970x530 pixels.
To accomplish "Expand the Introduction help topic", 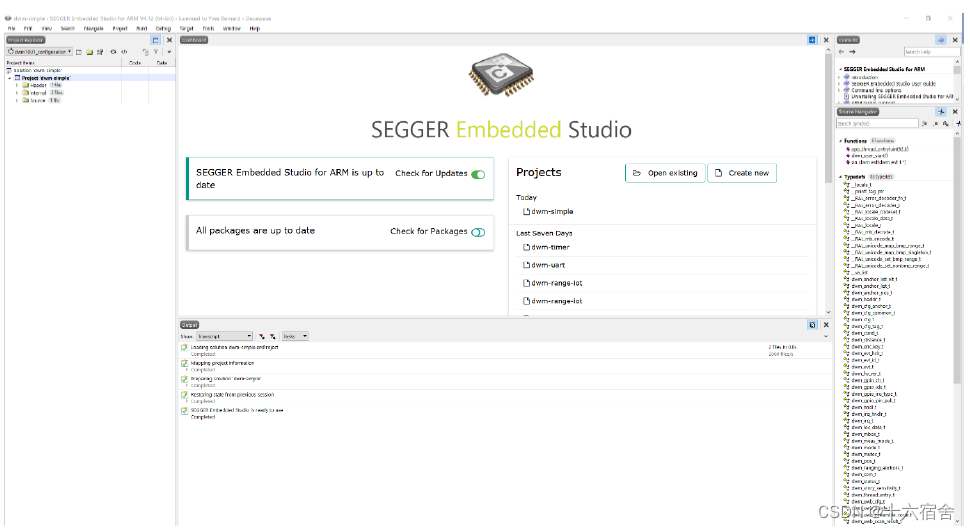I will click(840, 77).
